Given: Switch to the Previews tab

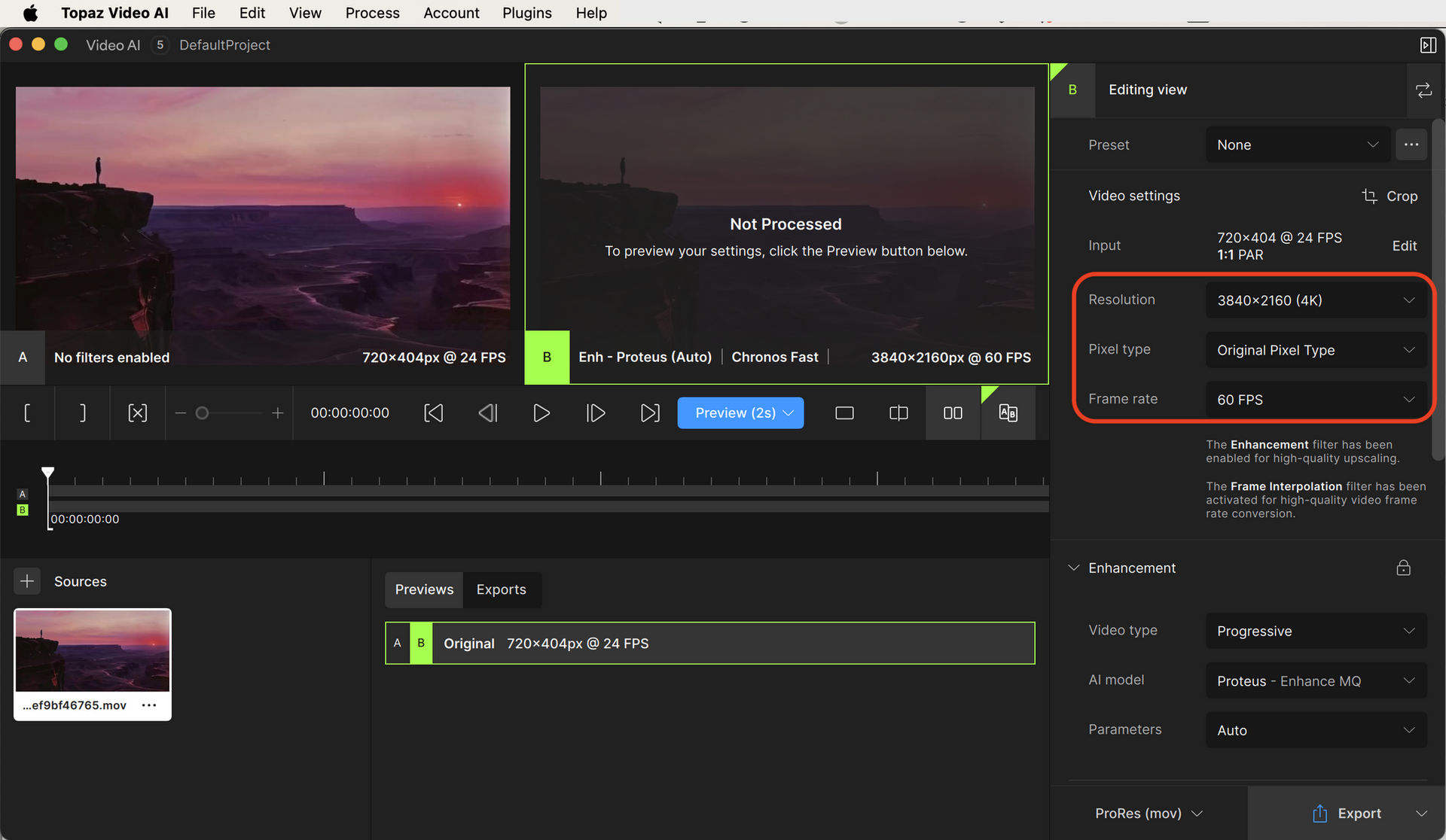Looking at the screenshot, I should [424, 589].
